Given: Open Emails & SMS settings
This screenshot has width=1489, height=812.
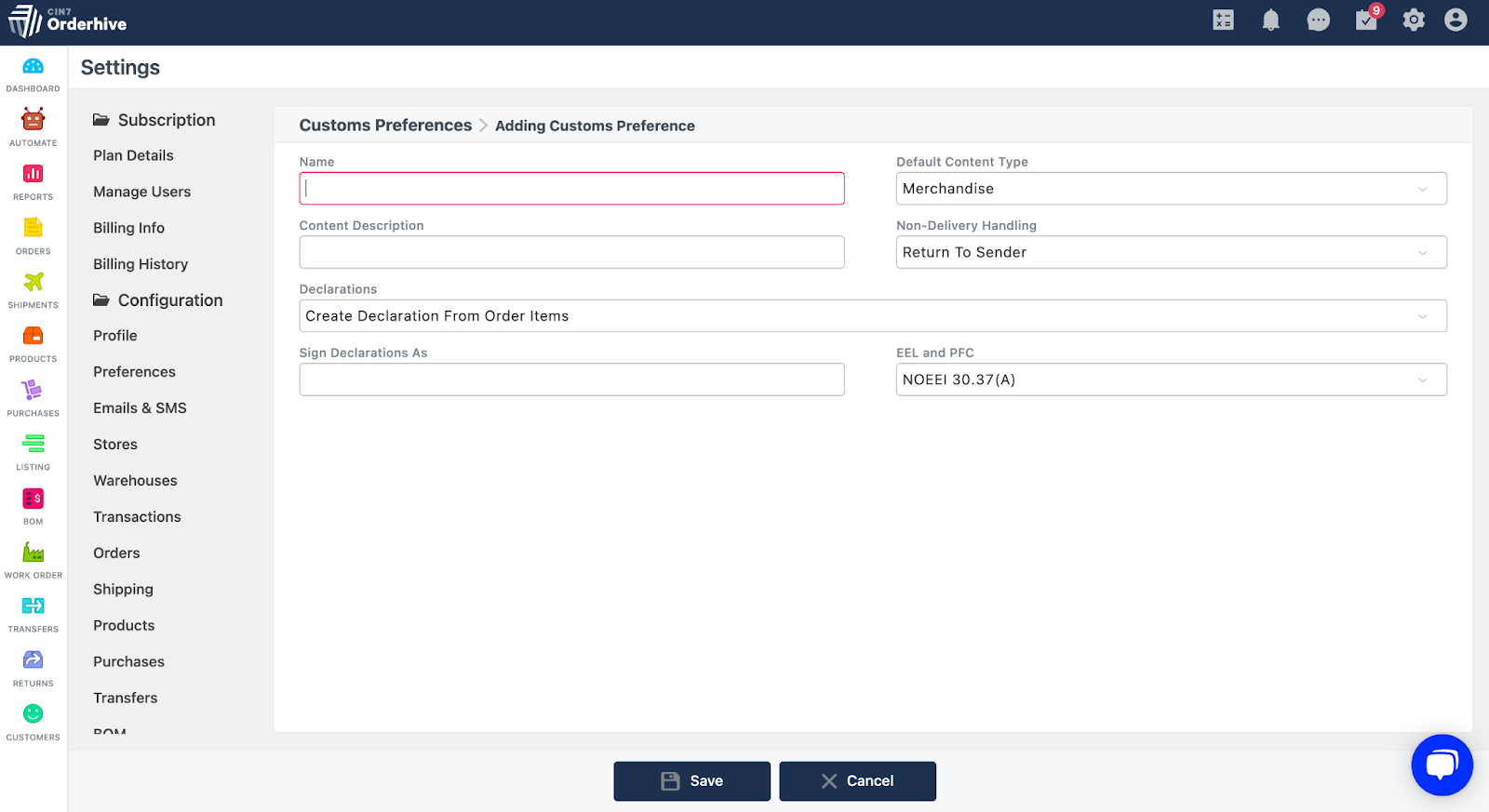Looking at the screenshot, I should point(140,408).
